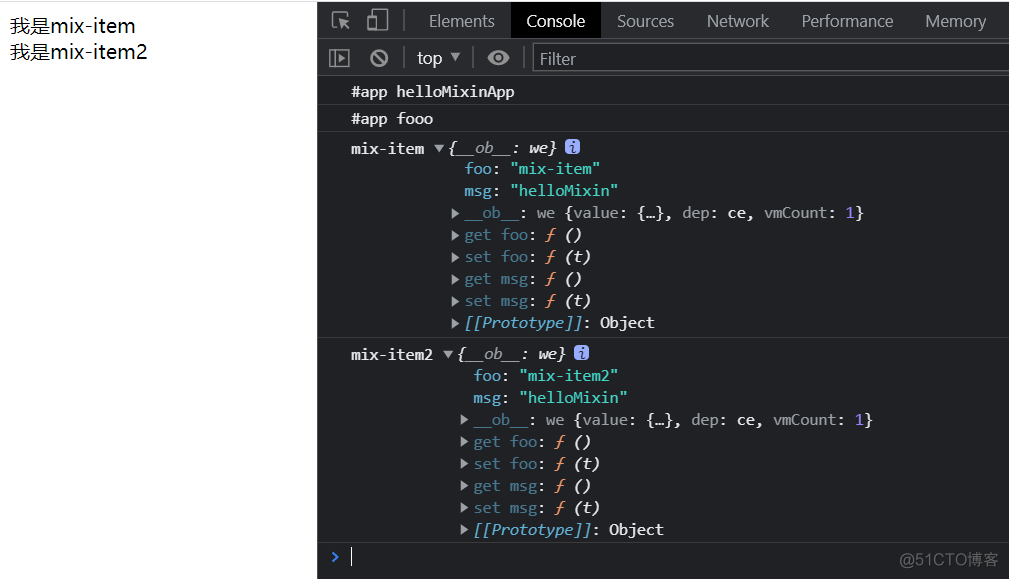Screen dimensions: 1009x579
Task: Clear console with the ban icon
Action: (x=379, y=59)
